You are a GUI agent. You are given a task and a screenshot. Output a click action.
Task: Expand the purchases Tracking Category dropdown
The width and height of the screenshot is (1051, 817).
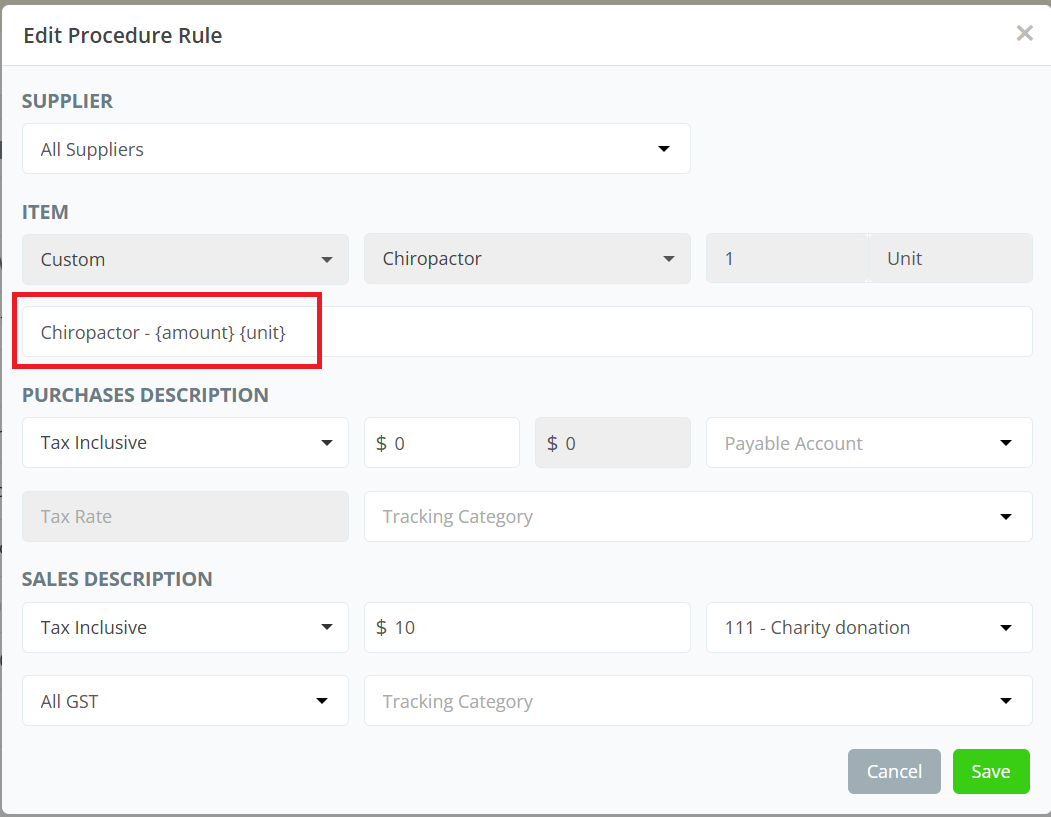pyautogui.click(x=698, y=517)
